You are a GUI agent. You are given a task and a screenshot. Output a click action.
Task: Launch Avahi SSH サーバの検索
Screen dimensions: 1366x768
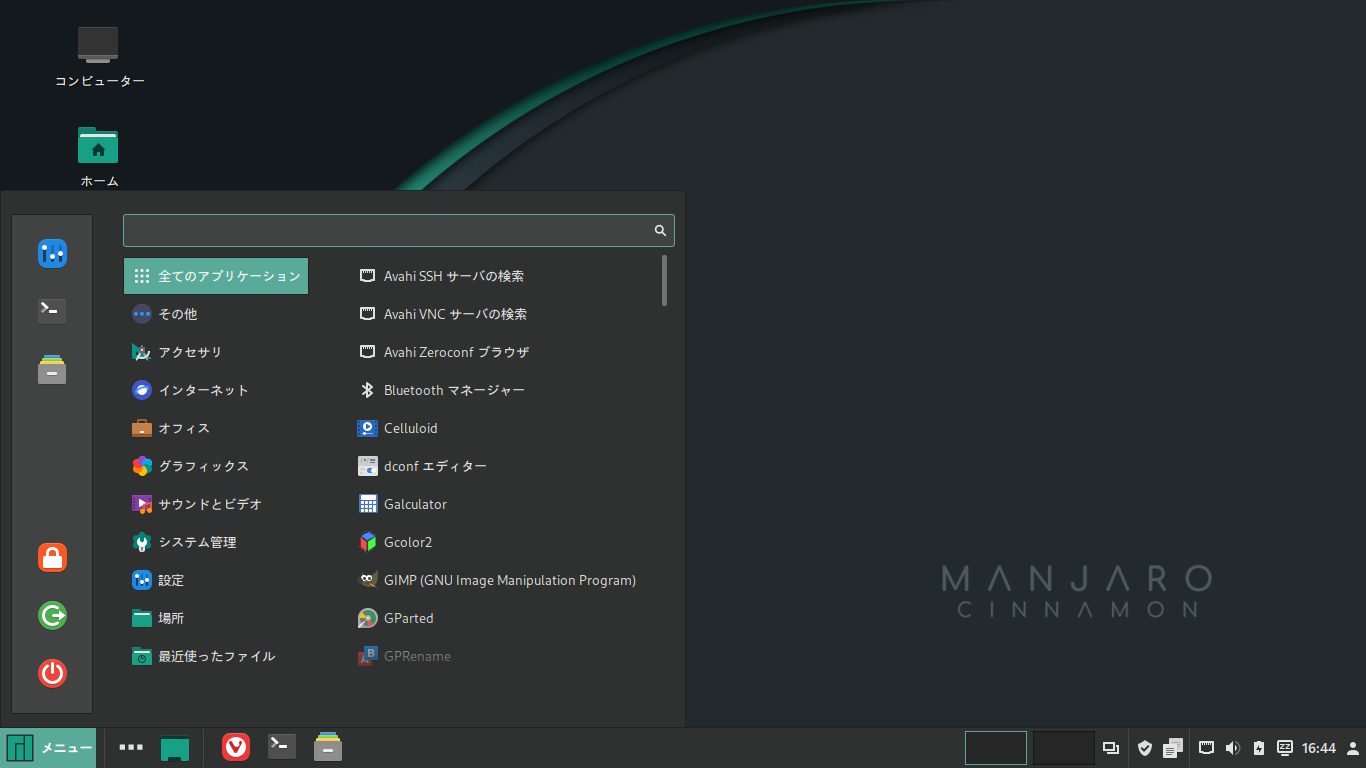click(x=503, y=276)
